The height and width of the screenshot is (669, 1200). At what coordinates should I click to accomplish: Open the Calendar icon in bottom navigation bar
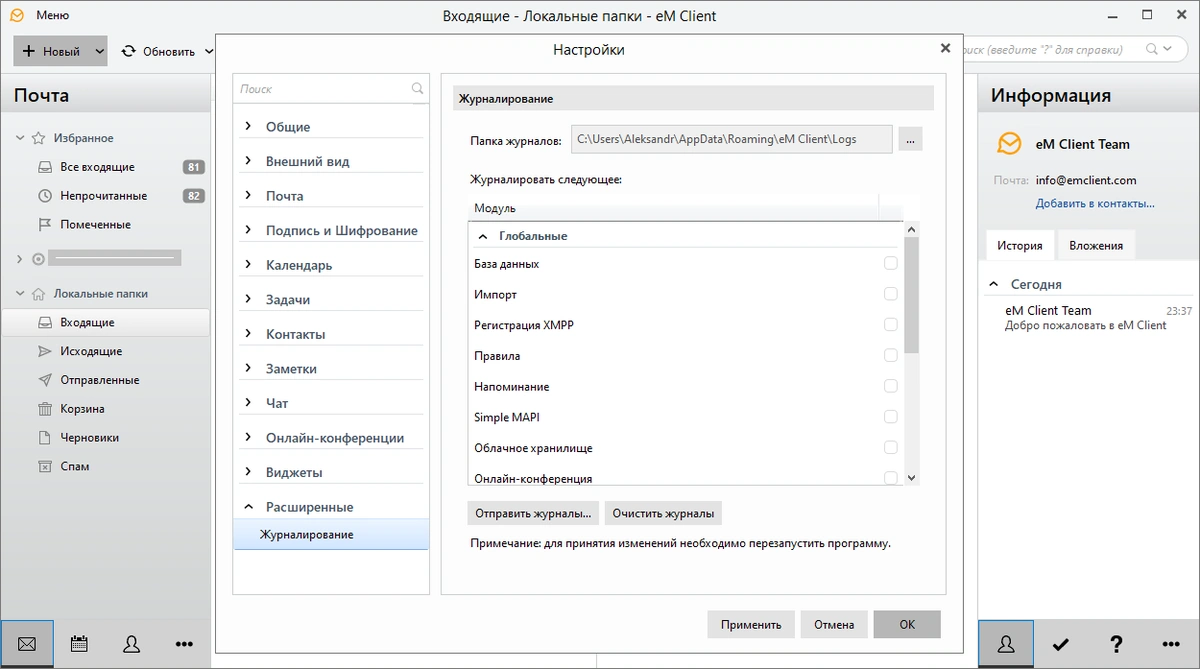click(x=79, y=644)
